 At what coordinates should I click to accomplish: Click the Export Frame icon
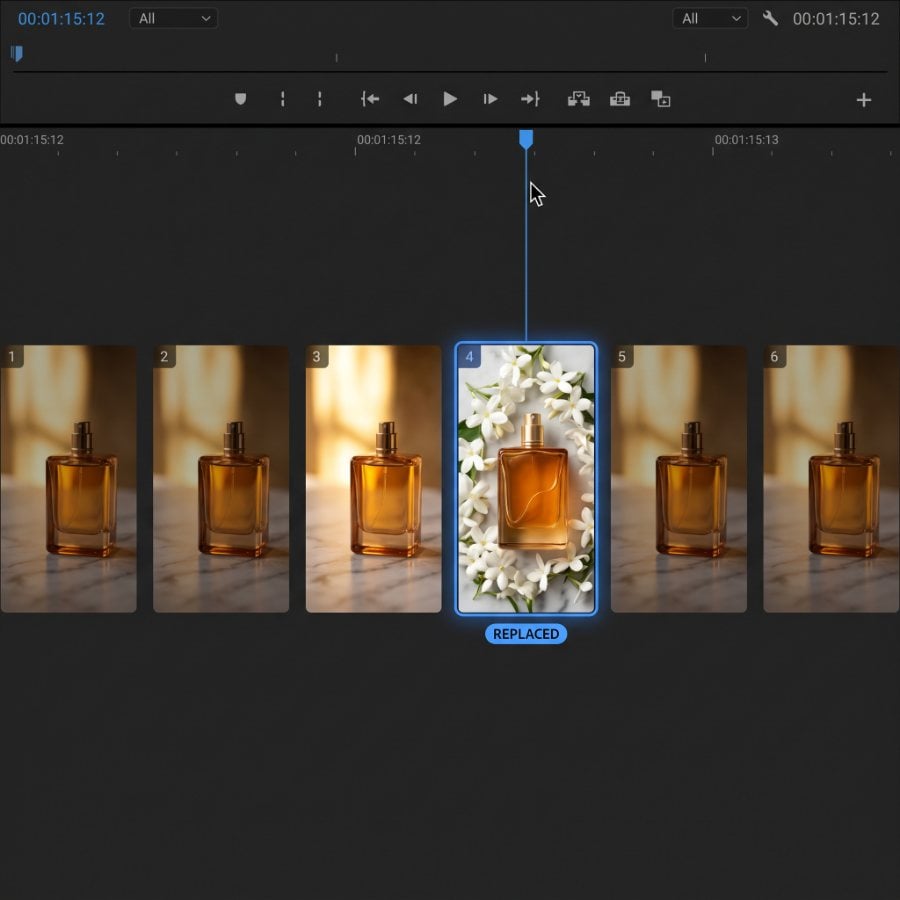[660, 99]
